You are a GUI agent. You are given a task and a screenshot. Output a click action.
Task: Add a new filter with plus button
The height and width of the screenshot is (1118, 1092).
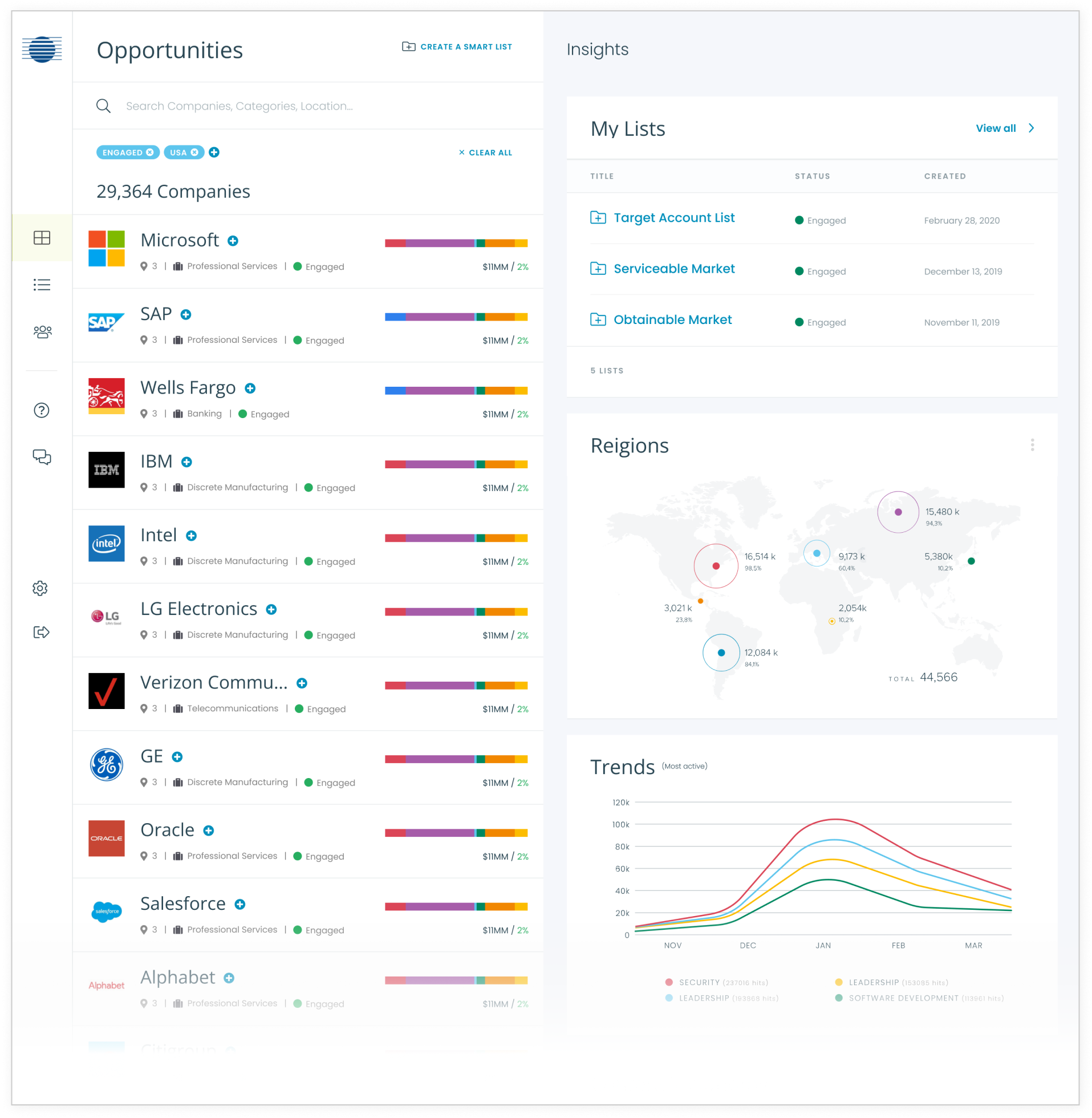click(x=214, y=152)
